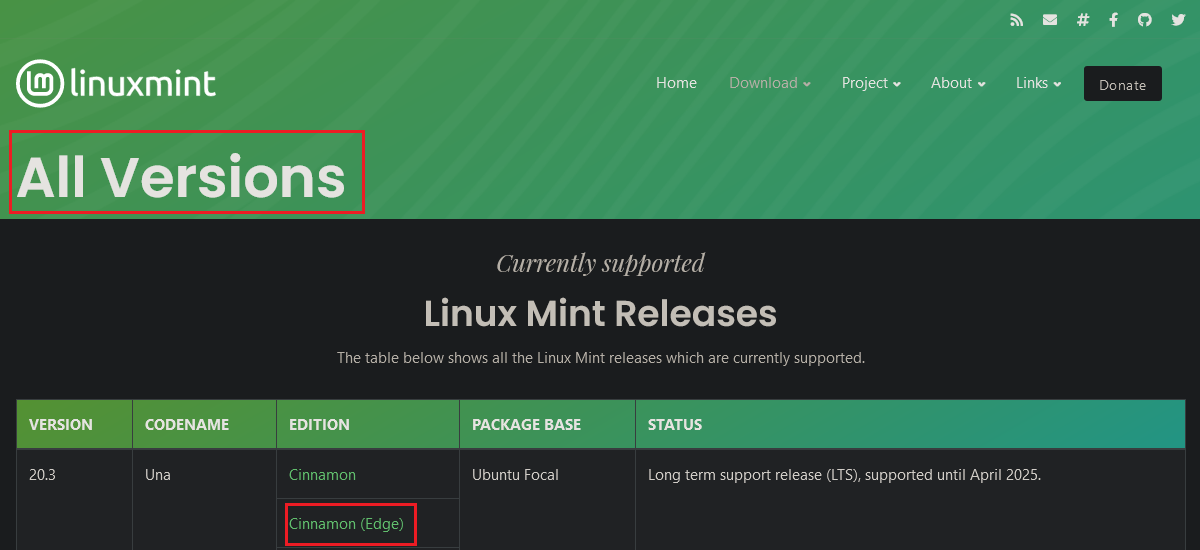Click the STATUS column header
Image resolution: width=1200 pixels, height=550 pixels.
pyautogui.click(x=910, y=425)
